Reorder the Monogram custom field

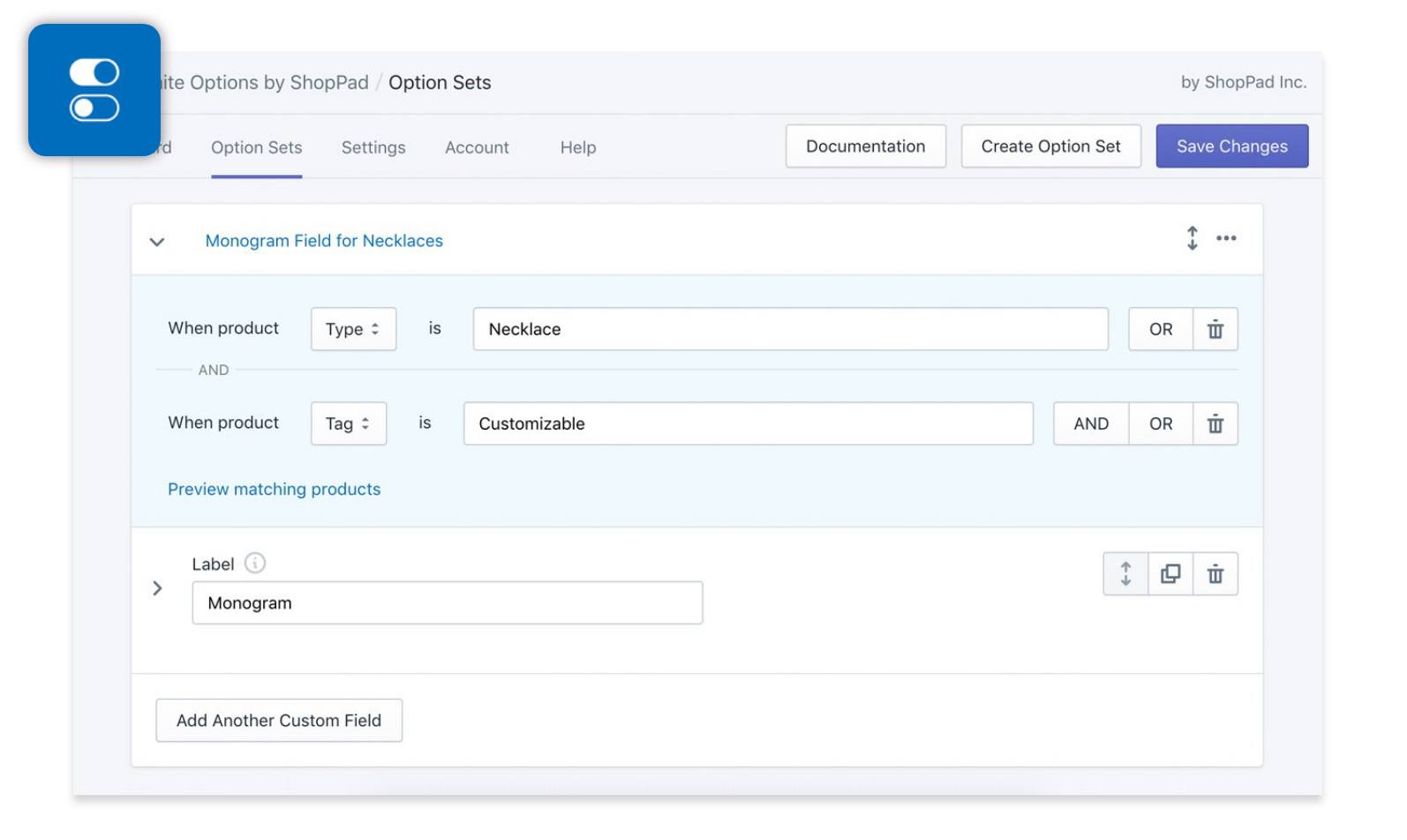(1125, 574)
